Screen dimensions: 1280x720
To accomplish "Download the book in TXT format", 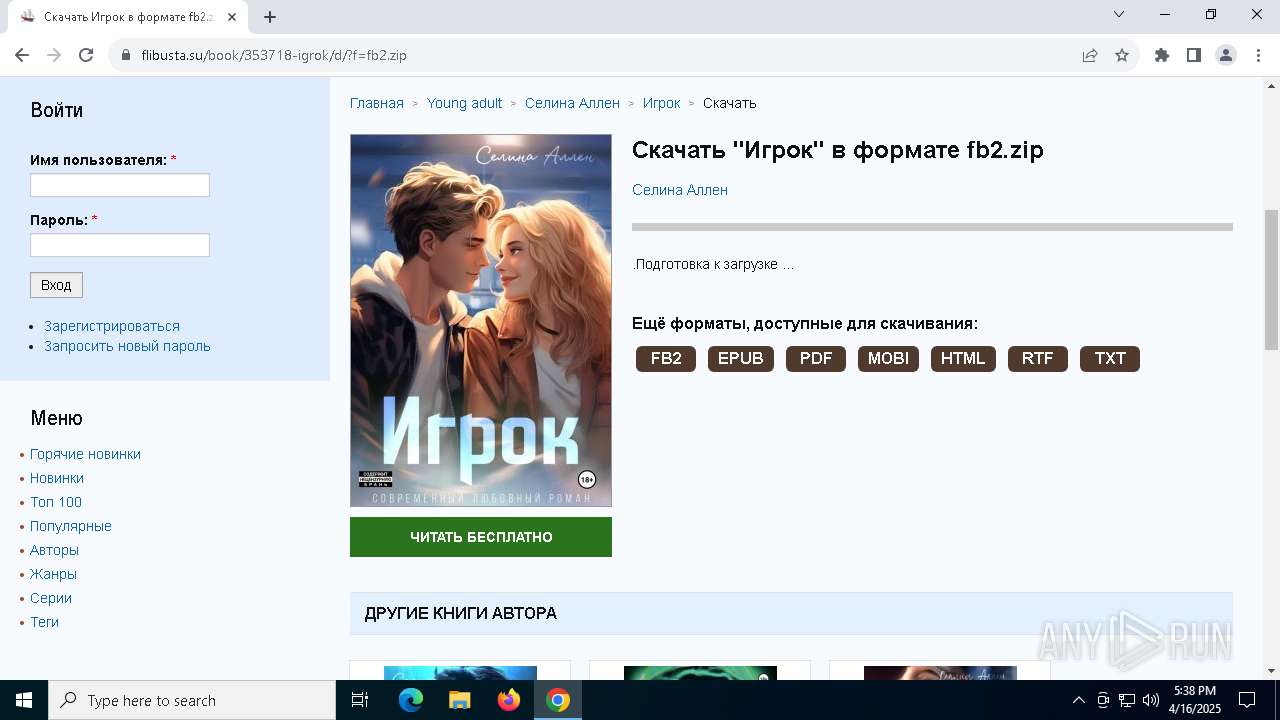I will tap(1110, 359).
